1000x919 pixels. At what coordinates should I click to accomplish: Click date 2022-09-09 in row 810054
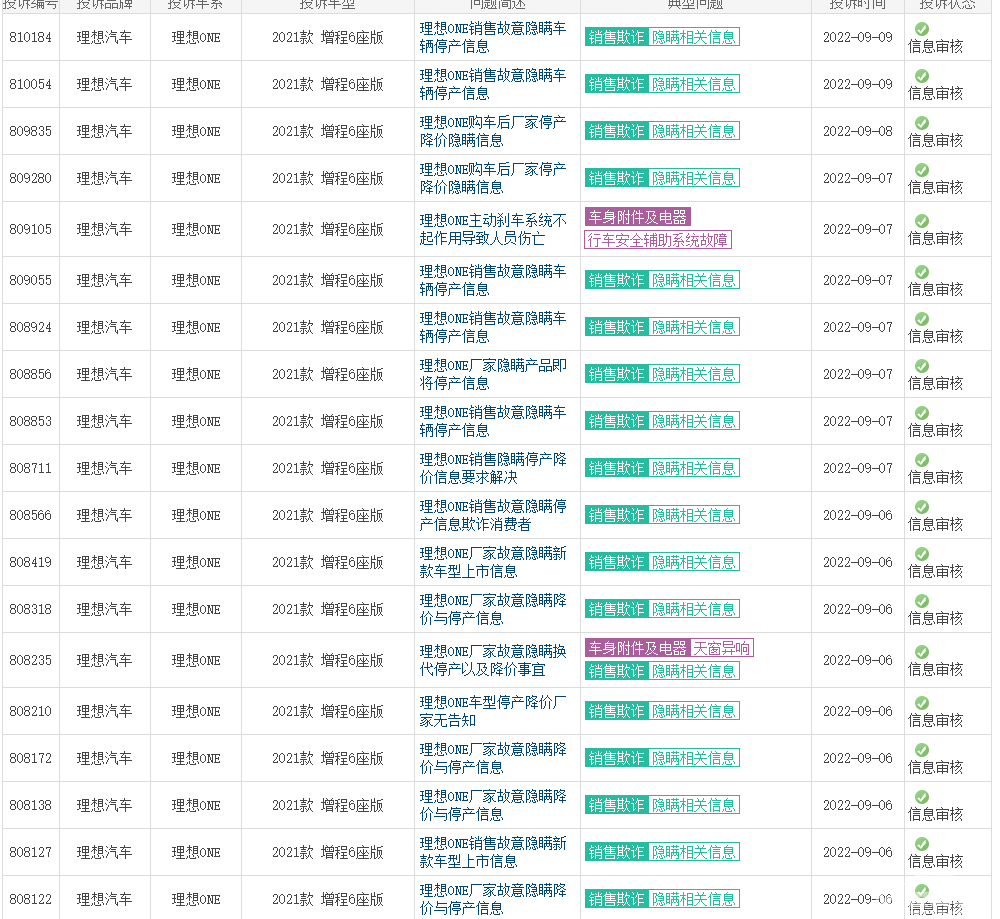click(858, 84)
